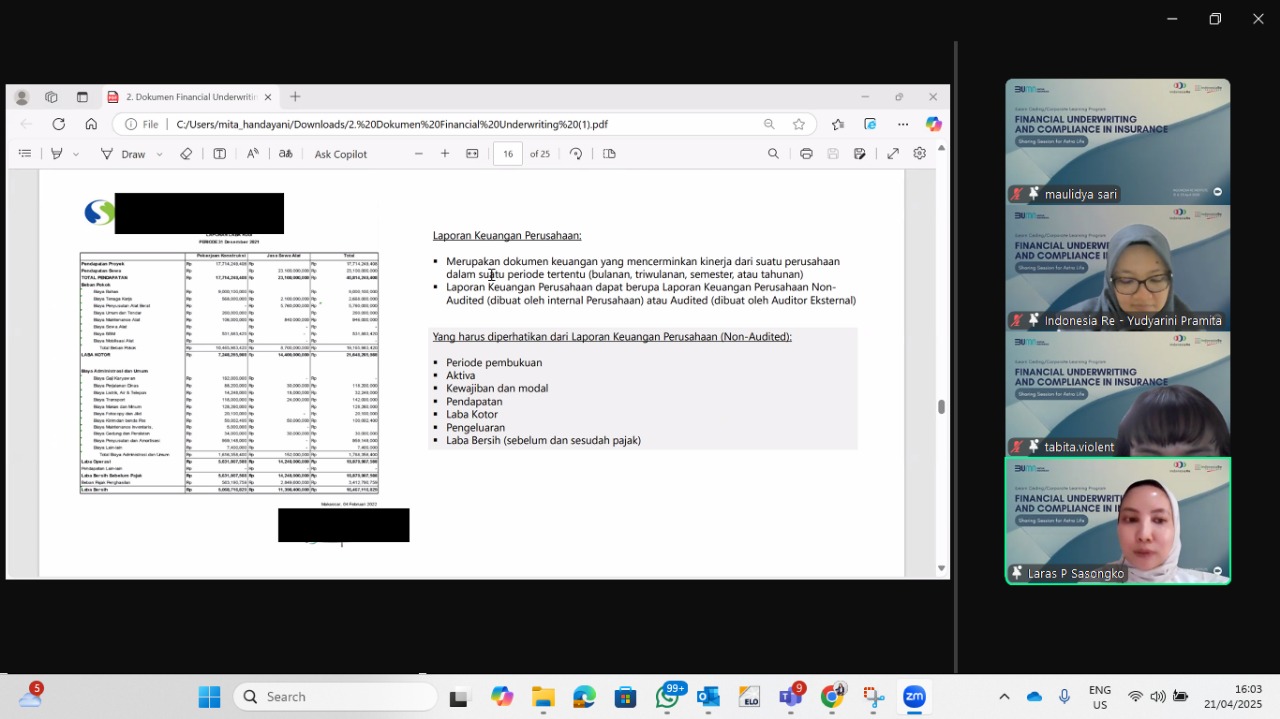Open the PDF table of contents icon

pyautogui.click(x=25, y=154)
